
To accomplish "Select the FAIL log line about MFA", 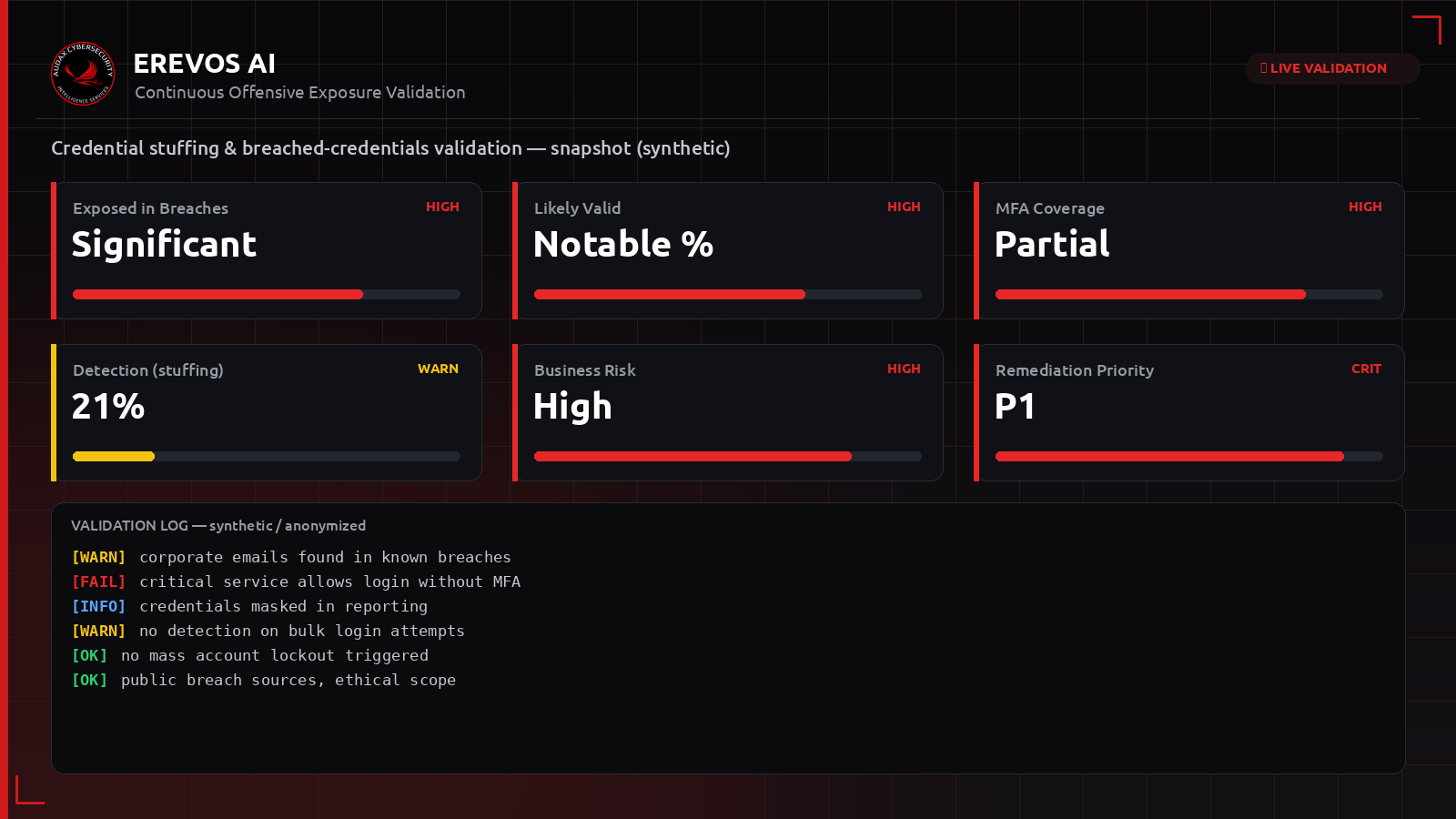I will point(296,581).
